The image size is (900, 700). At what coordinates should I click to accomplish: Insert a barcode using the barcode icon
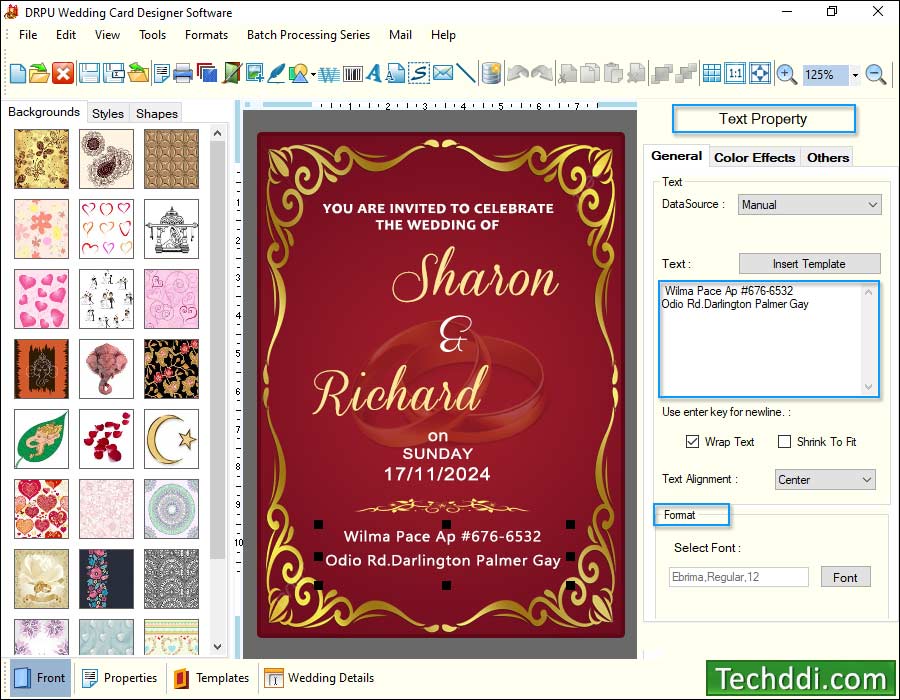352,75
